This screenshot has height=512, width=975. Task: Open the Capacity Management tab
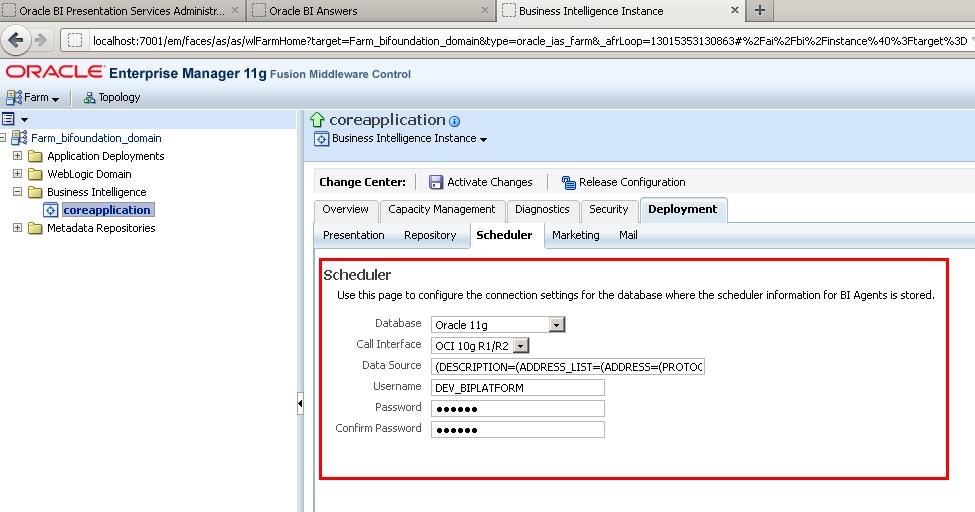coord(441,210)
